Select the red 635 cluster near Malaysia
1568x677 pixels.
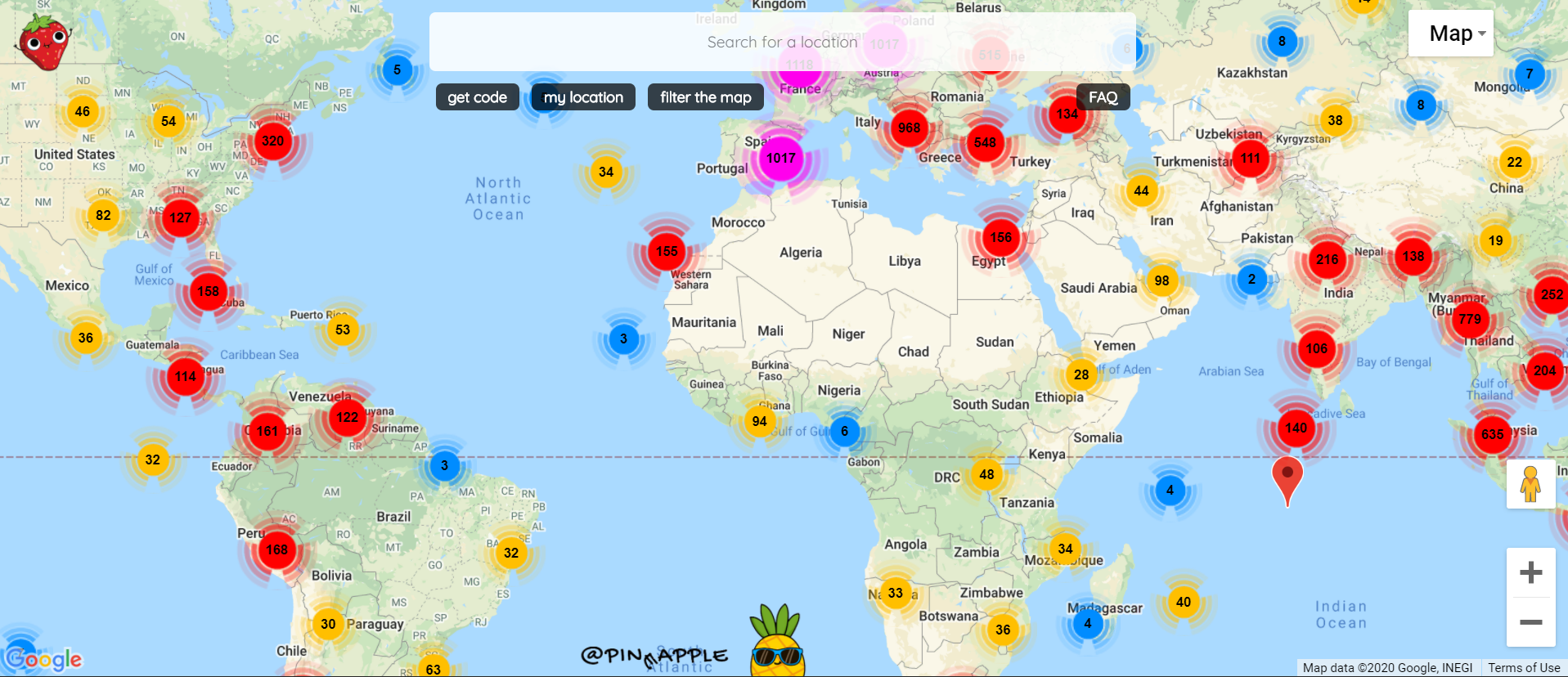(1492, 434)
